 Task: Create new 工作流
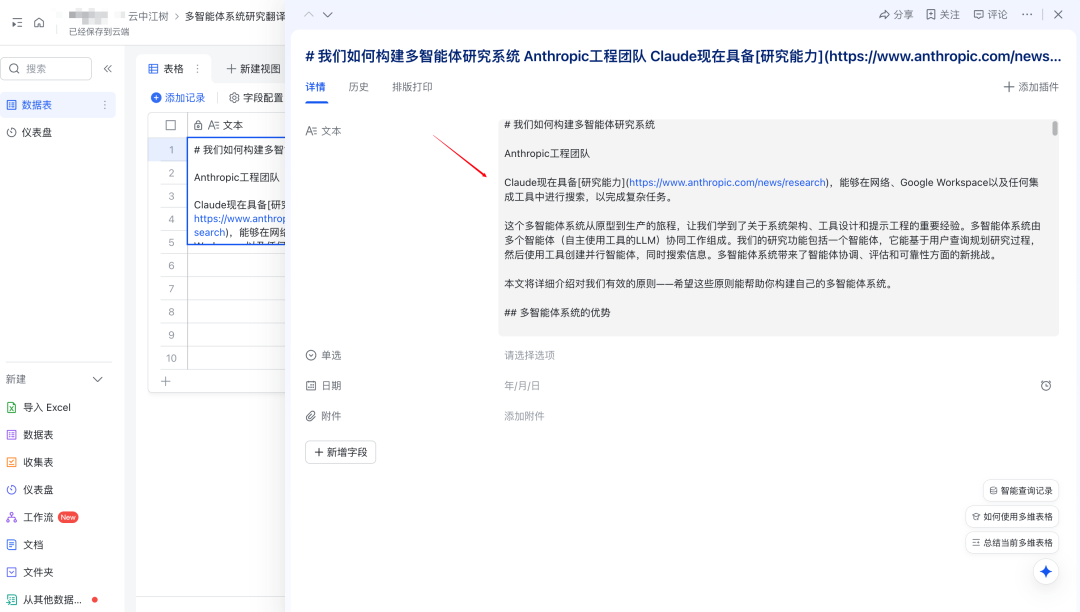41,518
